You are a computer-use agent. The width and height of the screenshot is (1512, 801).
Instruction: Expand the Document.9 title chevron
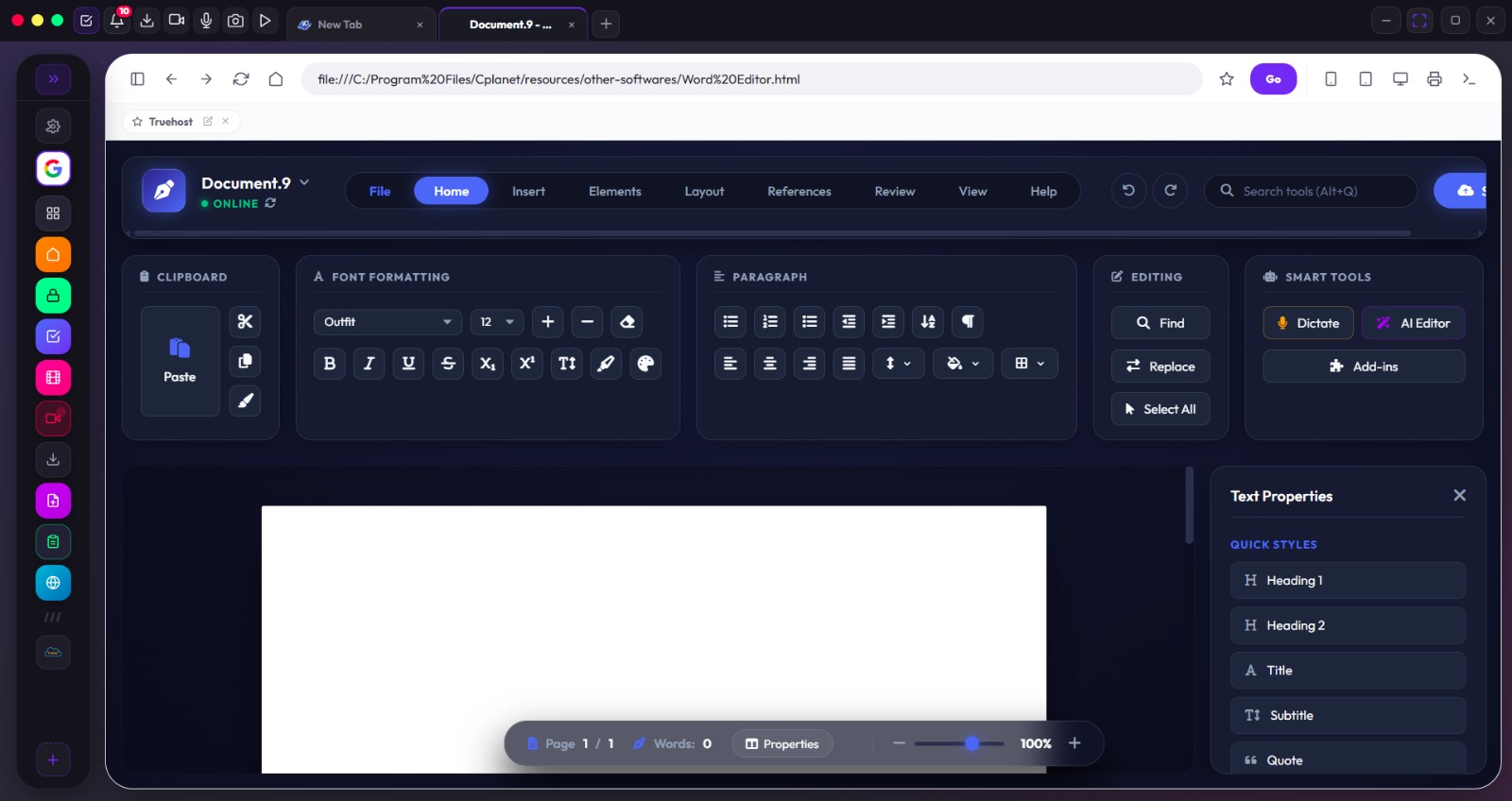pyautogui.click(x=304, y=182)
